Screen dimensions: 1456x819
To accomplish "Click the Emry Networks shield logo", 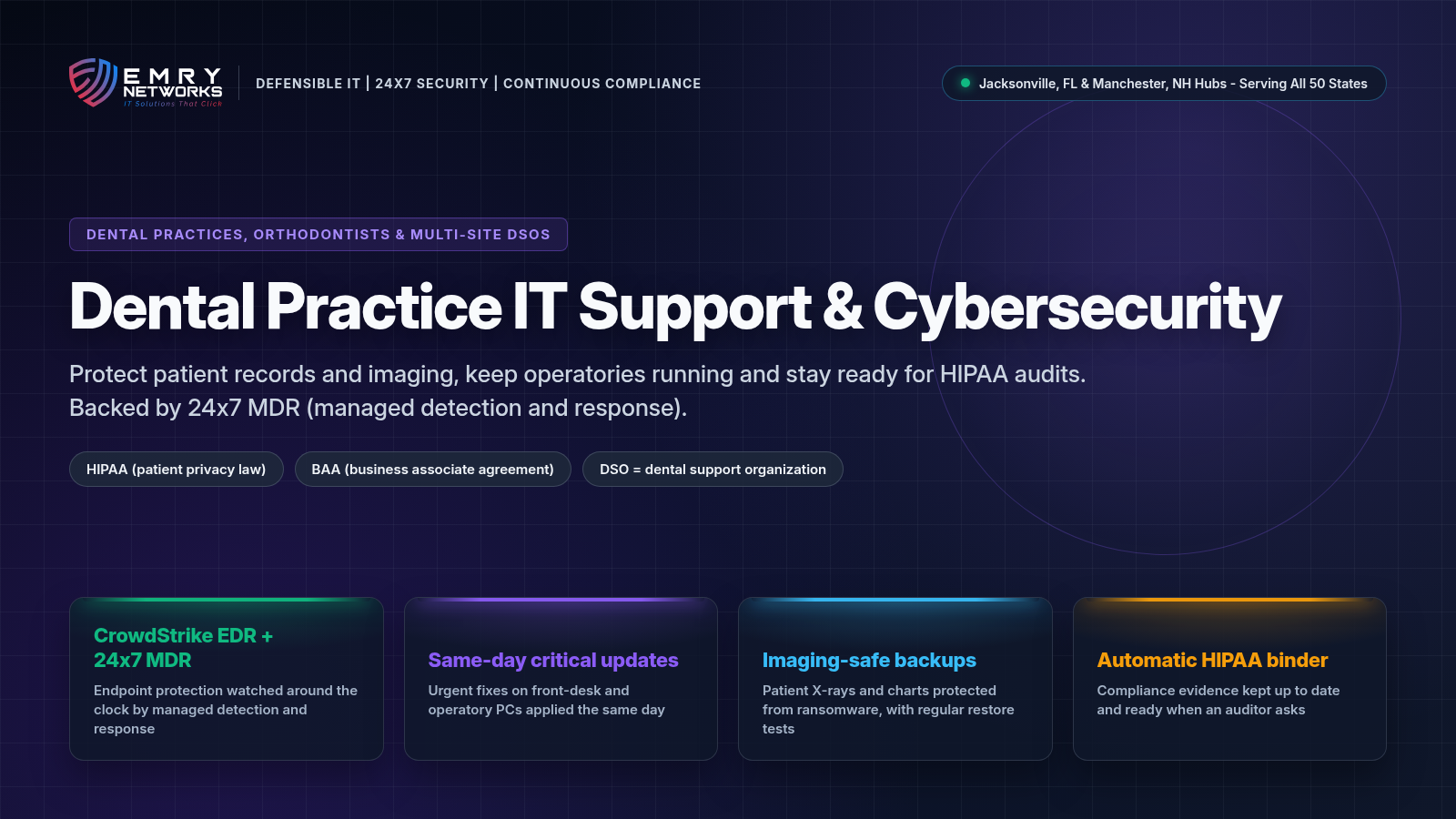I will point(94,83).
